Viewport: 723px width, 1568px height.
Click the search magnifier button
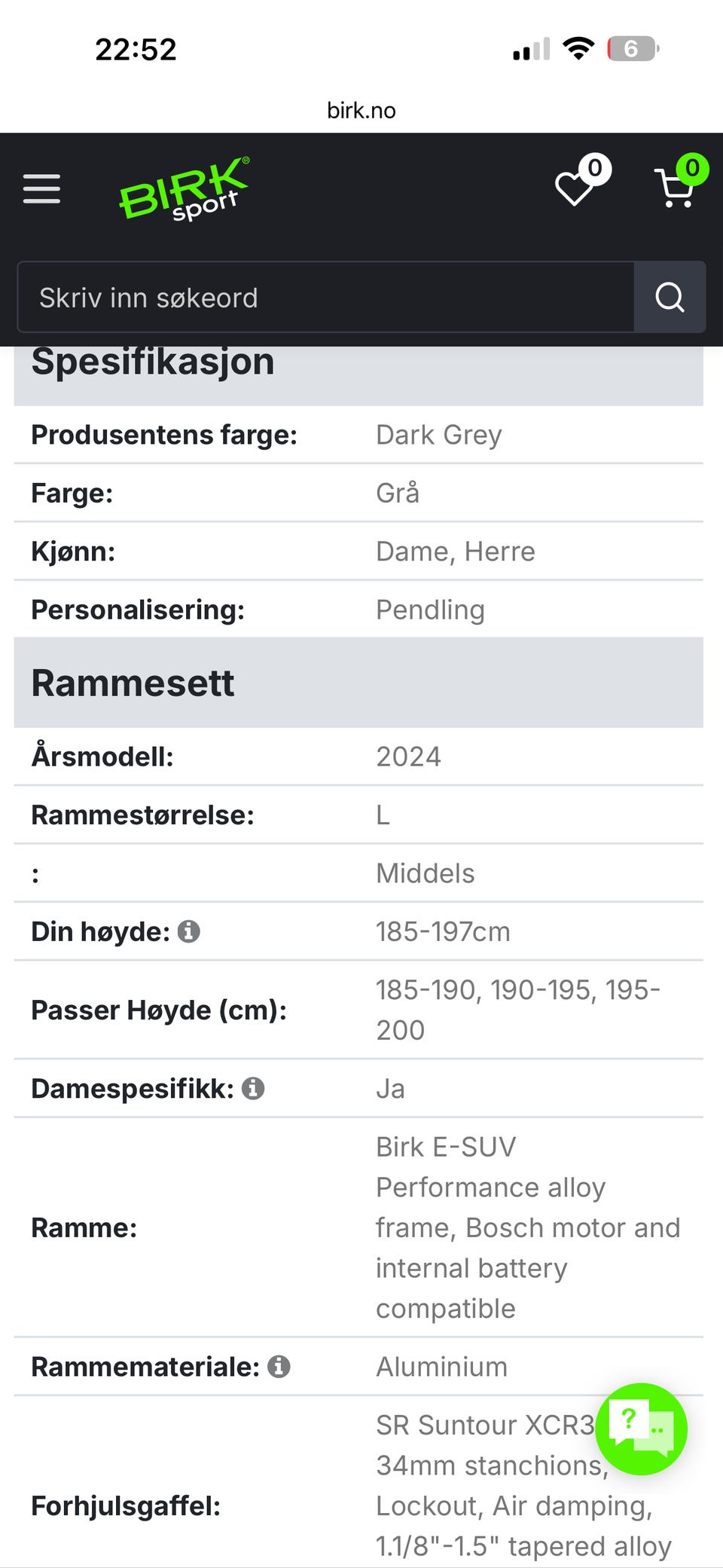[x=670, y=297]
